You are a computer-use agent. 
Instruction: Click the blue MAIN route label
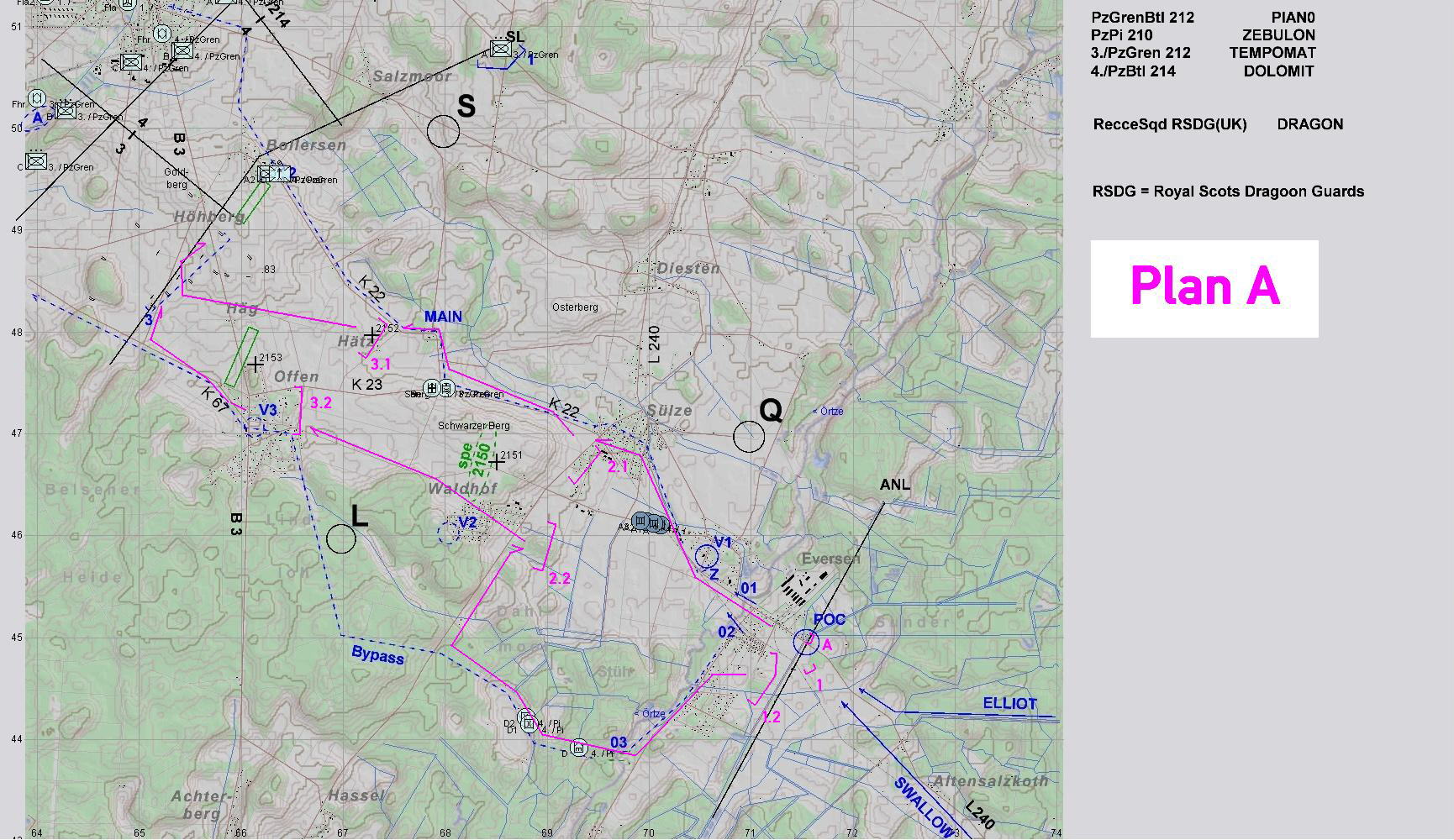[x=443, y=317]
